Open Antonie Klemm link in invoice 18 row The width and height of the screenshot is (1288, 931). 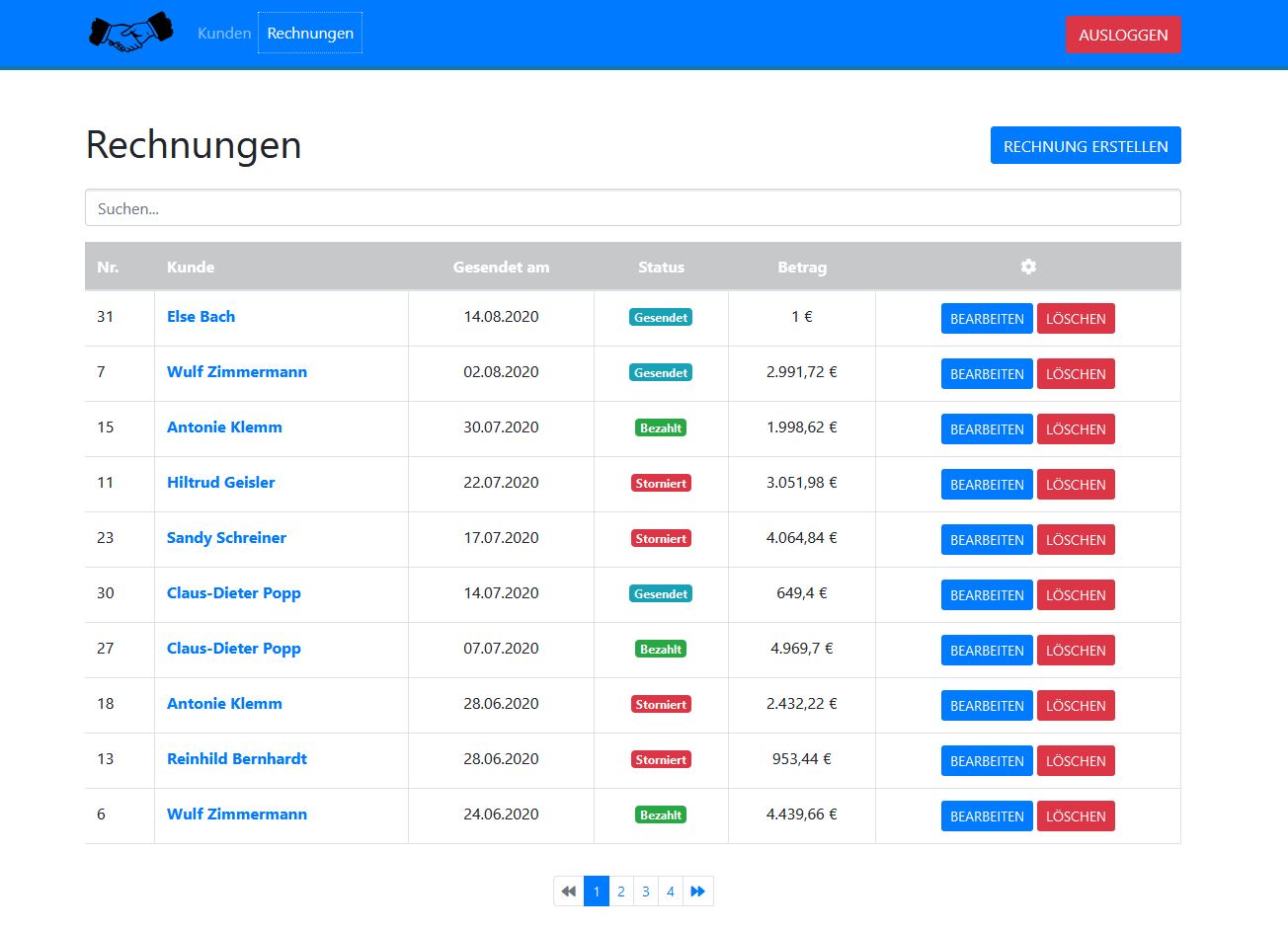click(224, 704)
